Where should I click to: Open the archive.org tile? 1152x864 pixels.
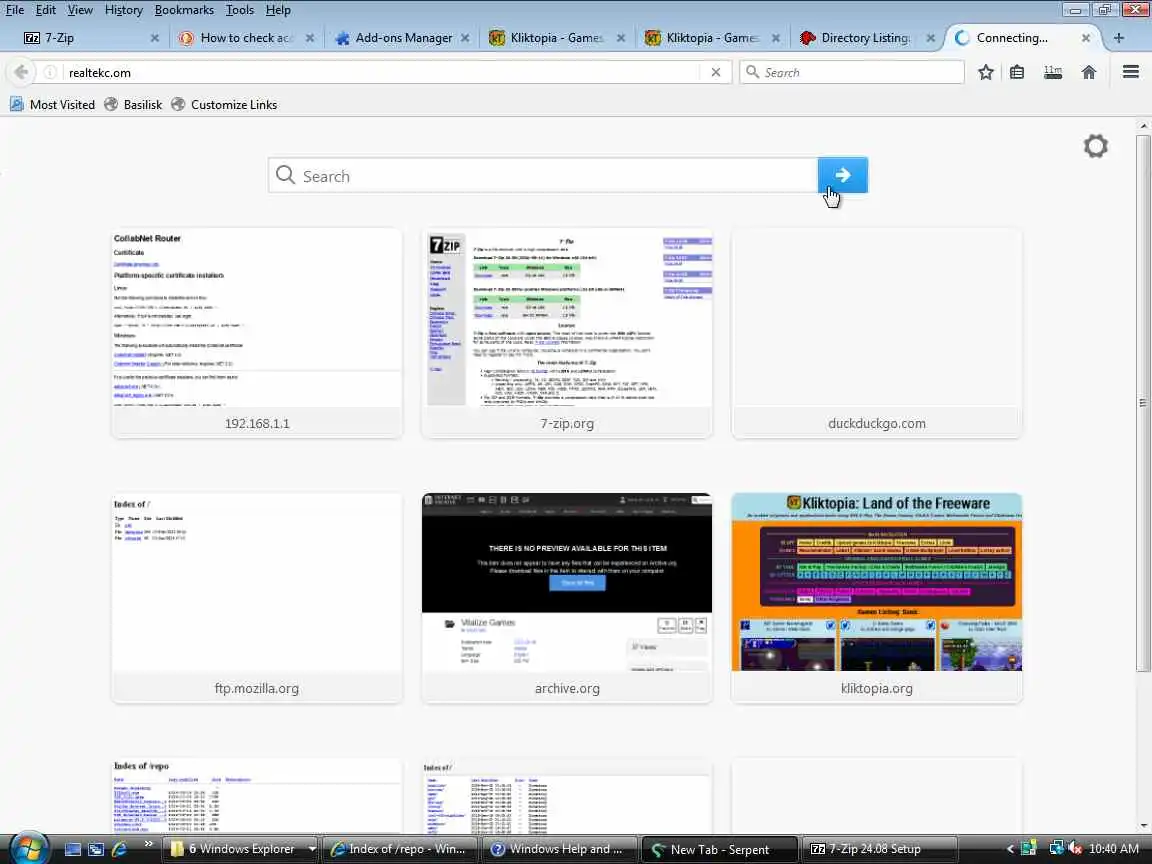[566, 598]
